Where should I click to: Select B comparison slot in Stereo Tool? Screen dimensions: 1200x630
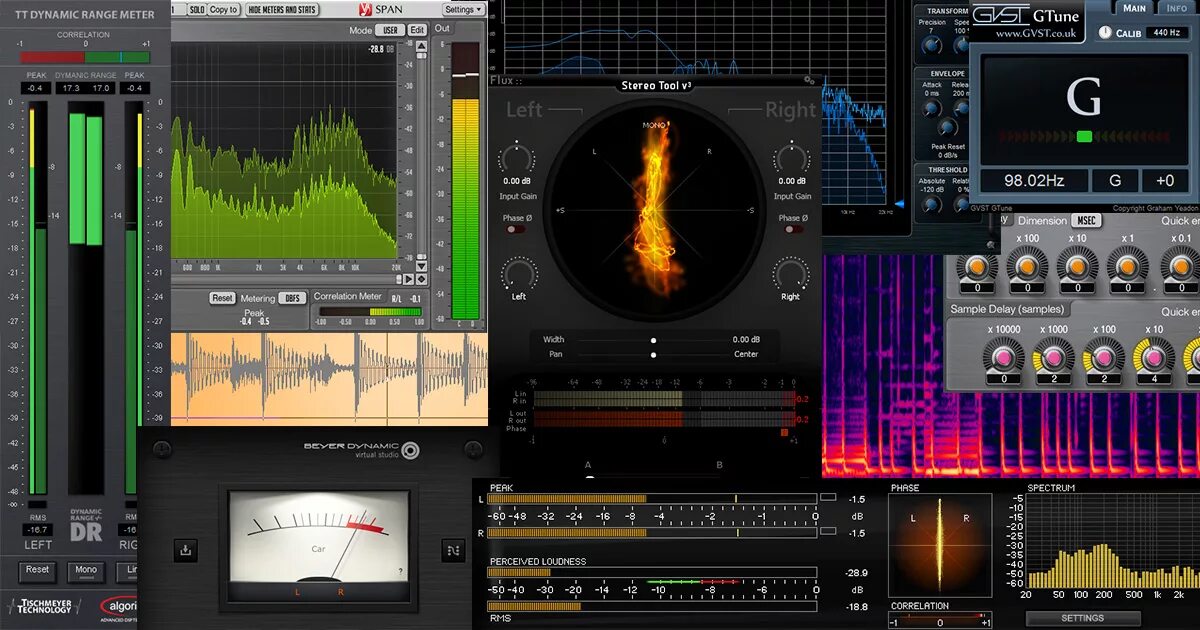[x=719, y=465]
